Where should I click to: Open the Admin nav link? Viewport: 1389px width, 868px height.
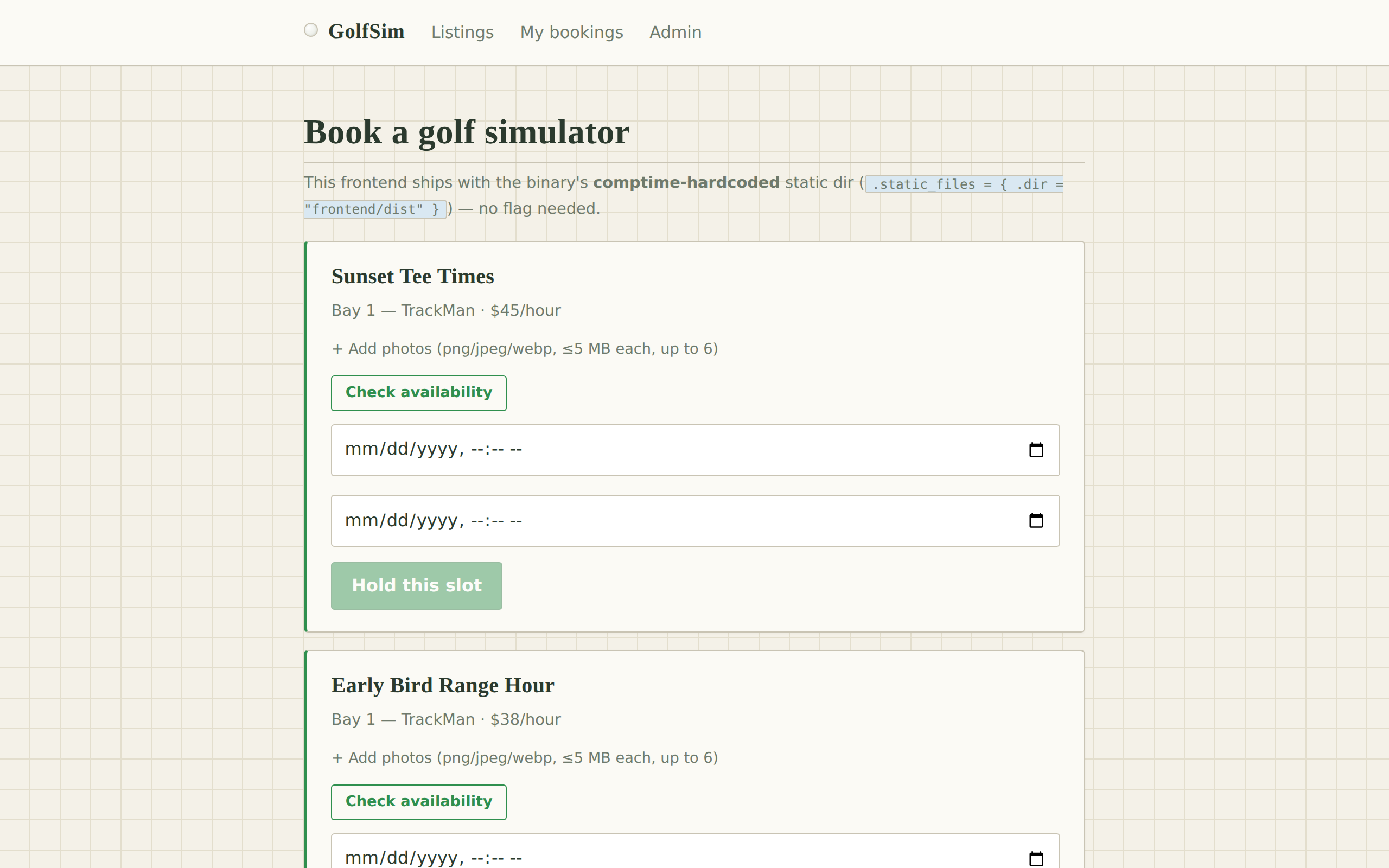point(675,32)
